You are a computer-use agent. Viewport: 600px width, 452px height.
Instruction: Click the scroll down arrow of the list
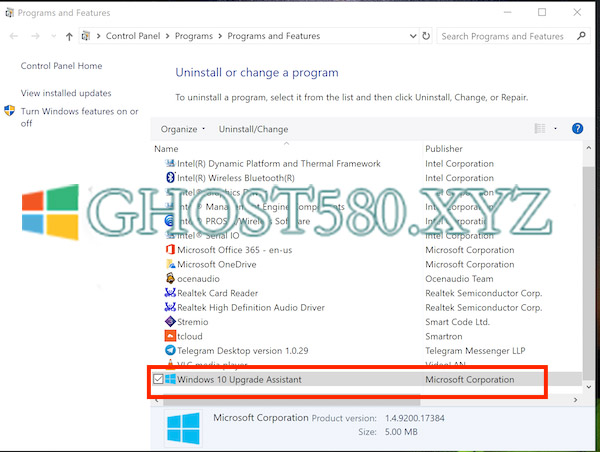tap(589, 387)
